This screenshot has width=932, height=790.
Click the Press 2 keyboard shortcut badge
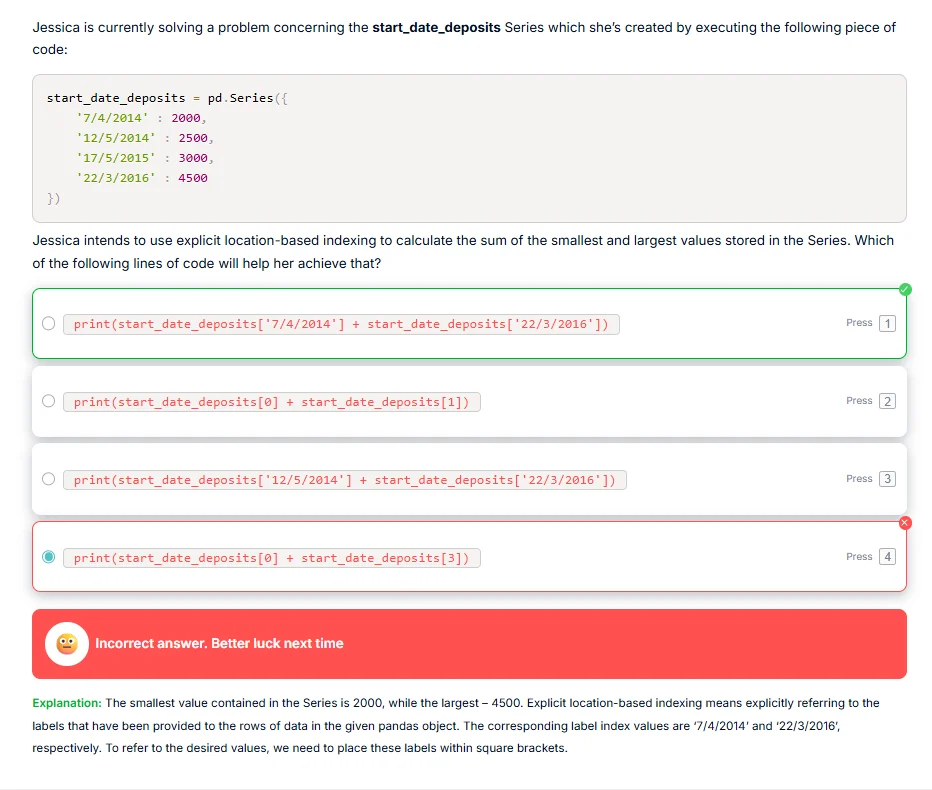(887, 401)
